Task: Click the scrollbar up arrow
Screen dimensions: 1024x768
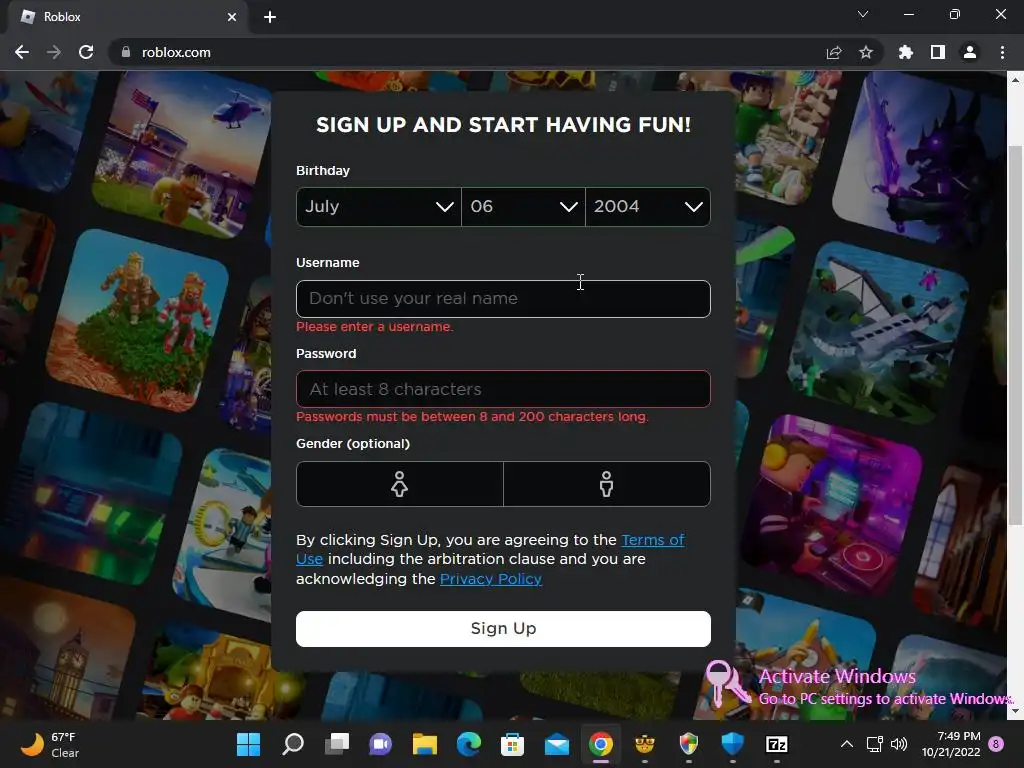Action: (x=1015, y=80)
